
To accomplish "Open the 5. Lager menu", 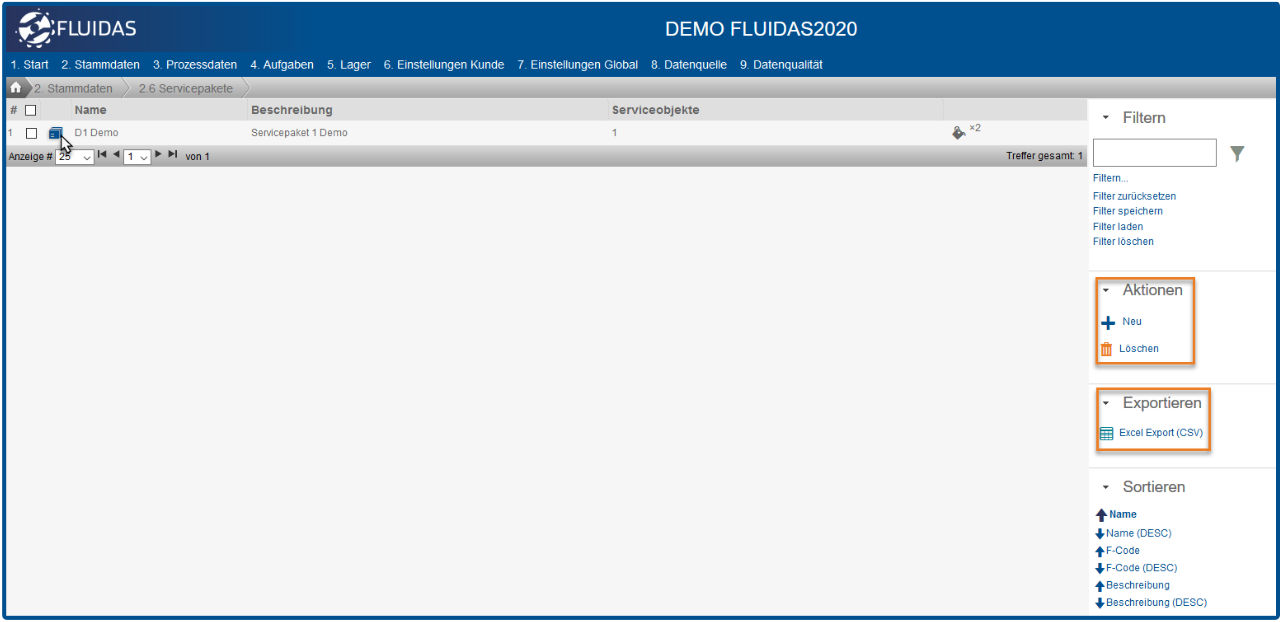I will click(348, 65).
